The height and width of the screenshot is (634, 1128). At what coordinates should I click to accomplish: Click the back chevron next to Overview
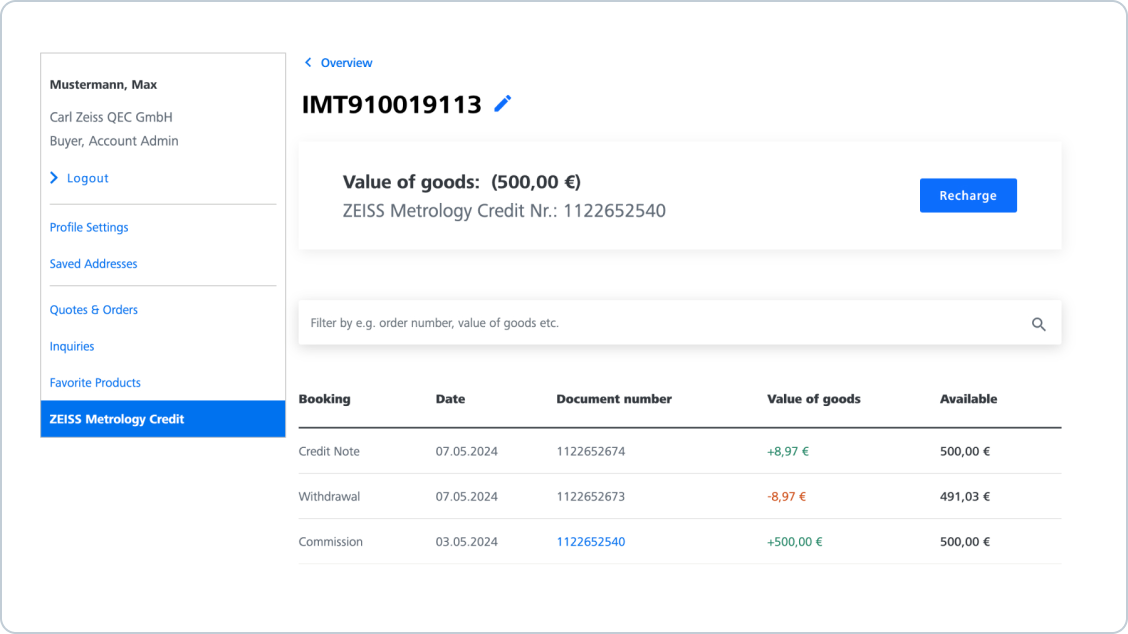pyautogui.click(x=308, y=63)
